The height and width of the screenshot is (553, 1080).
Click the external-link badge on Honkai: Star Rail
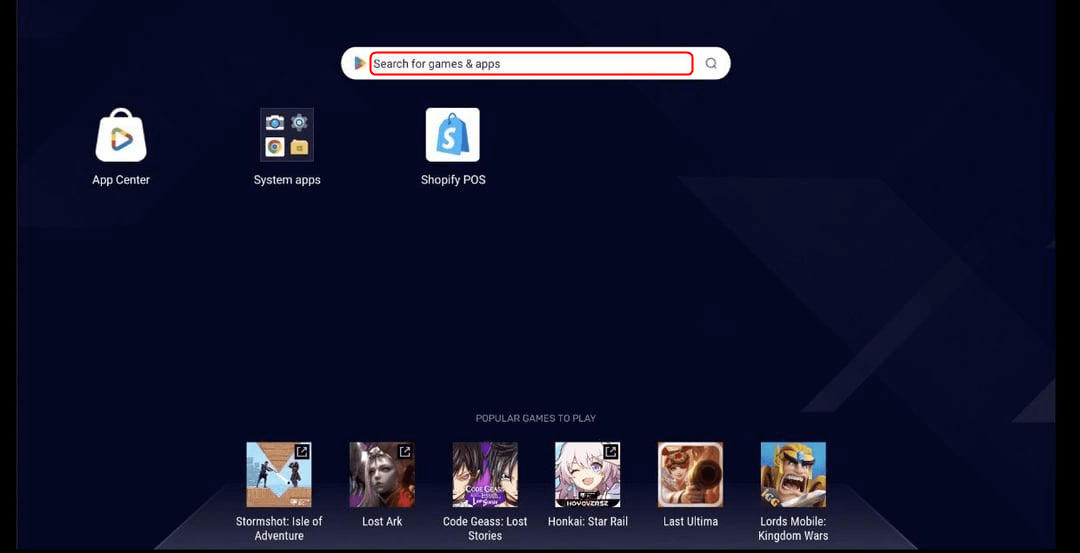[610, 452]
